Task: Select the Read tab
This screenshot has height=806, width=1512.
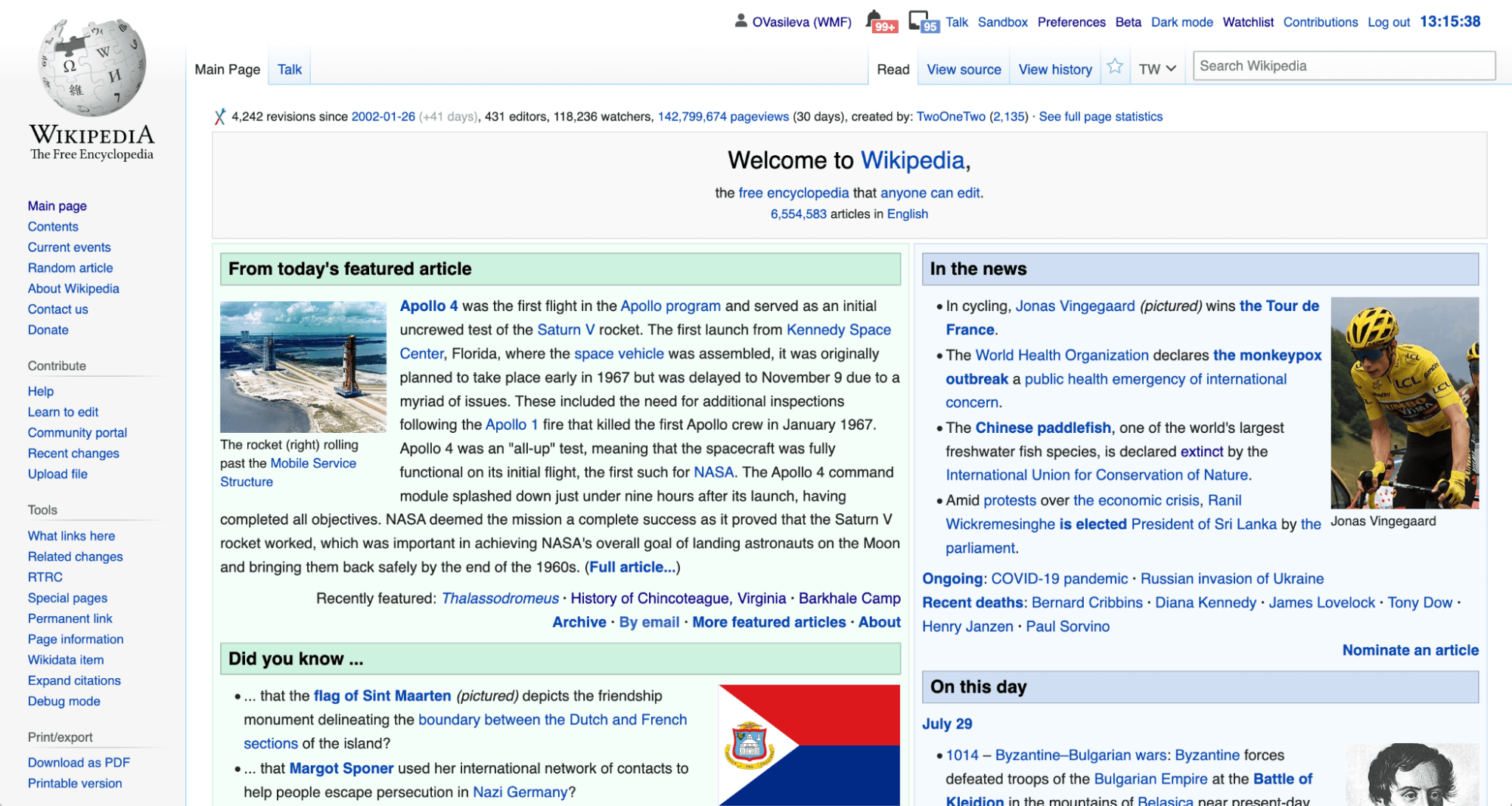Action: (x=893, y=69)
